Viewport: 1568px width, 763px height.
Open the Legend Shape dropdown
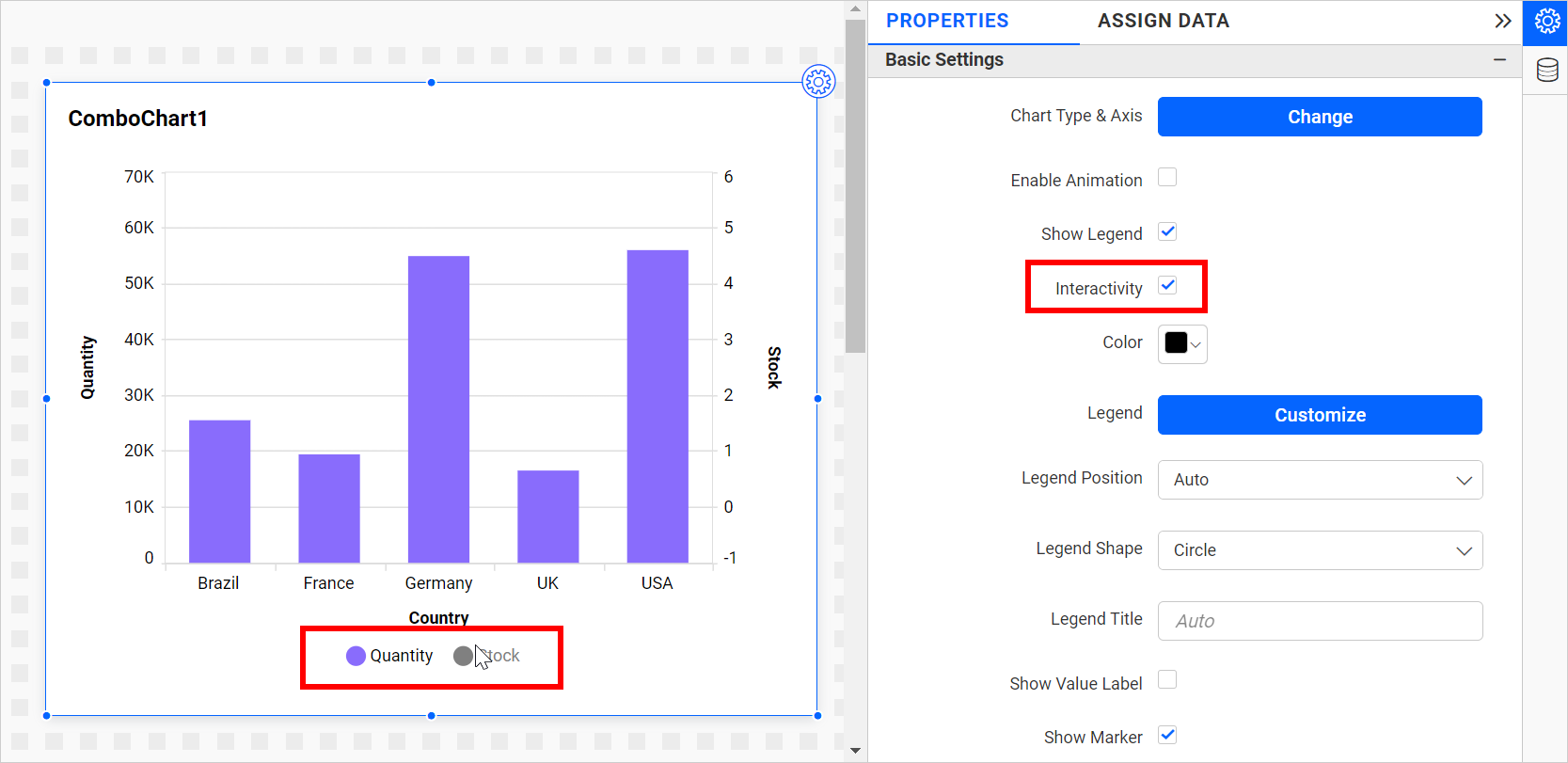[1320, 550]
